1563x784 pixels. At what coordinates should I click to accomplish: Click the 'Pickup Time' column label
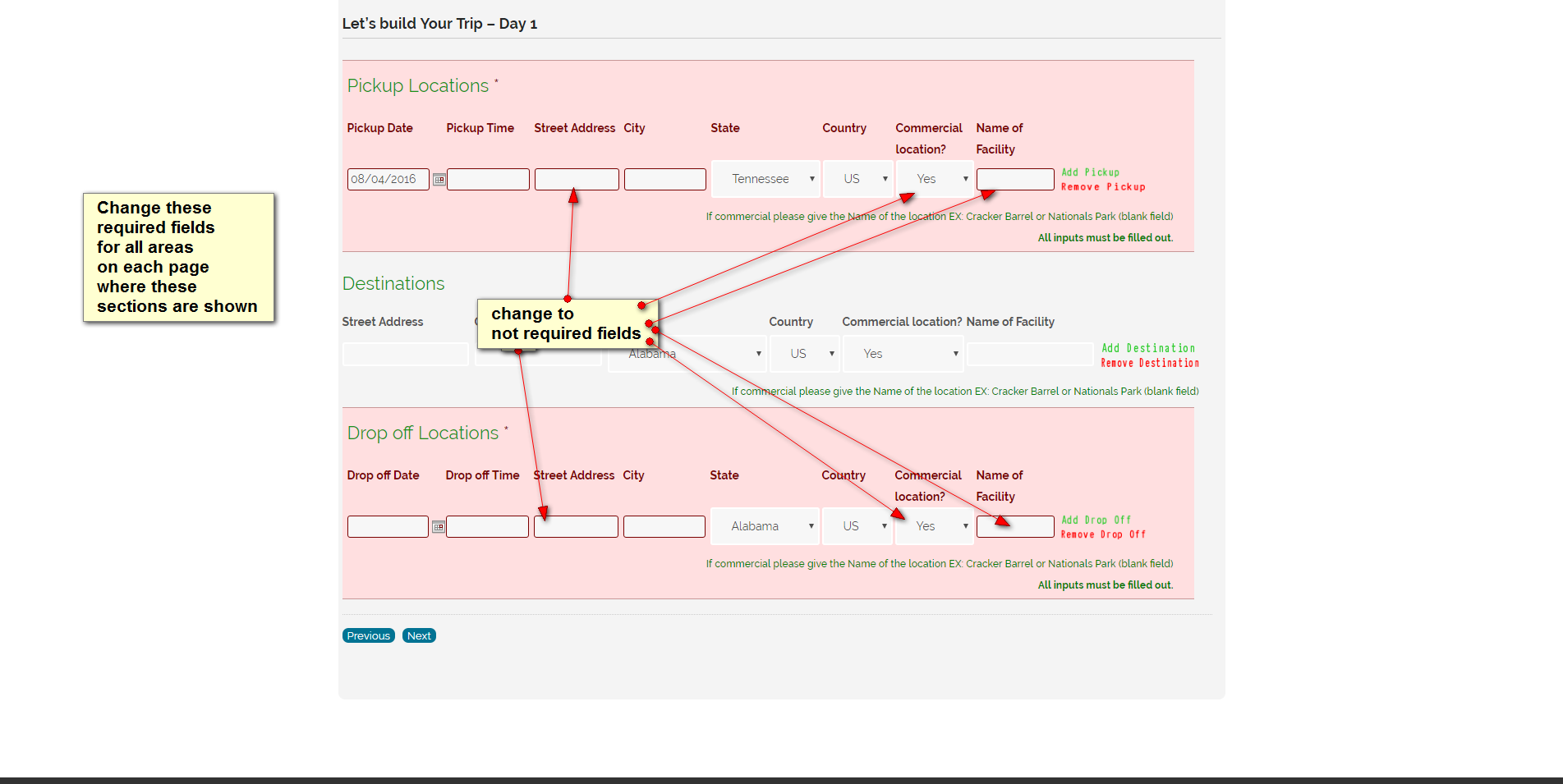coord(480,128)
